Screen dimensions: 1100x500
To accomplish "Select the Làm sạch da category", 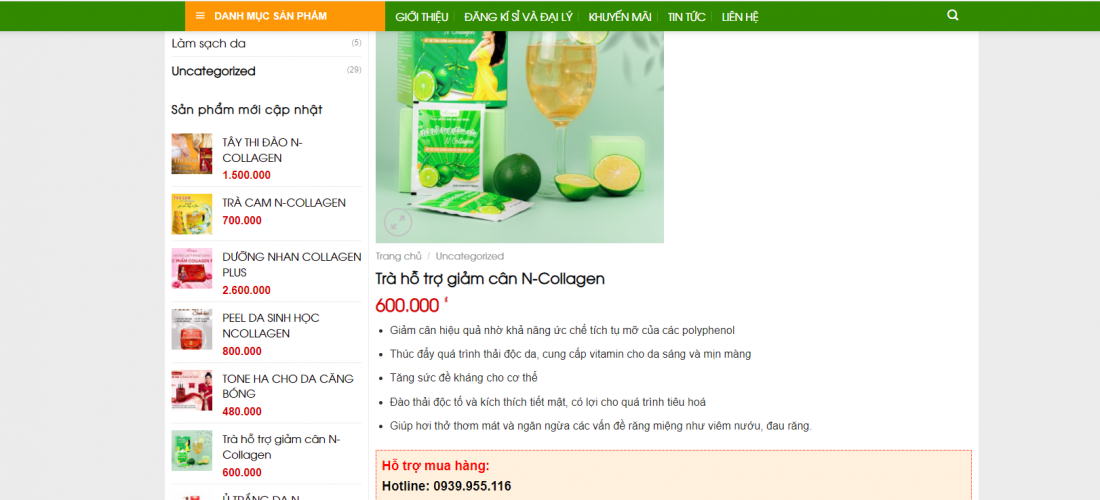I will click(x=208, y=43).
